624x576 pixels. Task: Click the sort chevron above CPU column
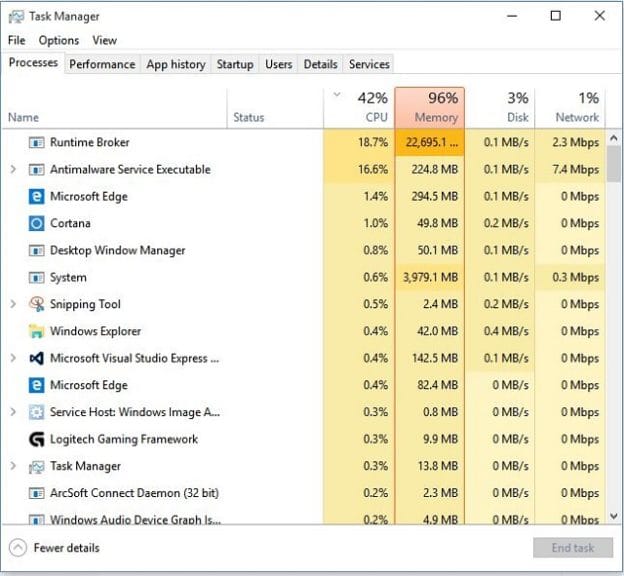click(337, 95)
